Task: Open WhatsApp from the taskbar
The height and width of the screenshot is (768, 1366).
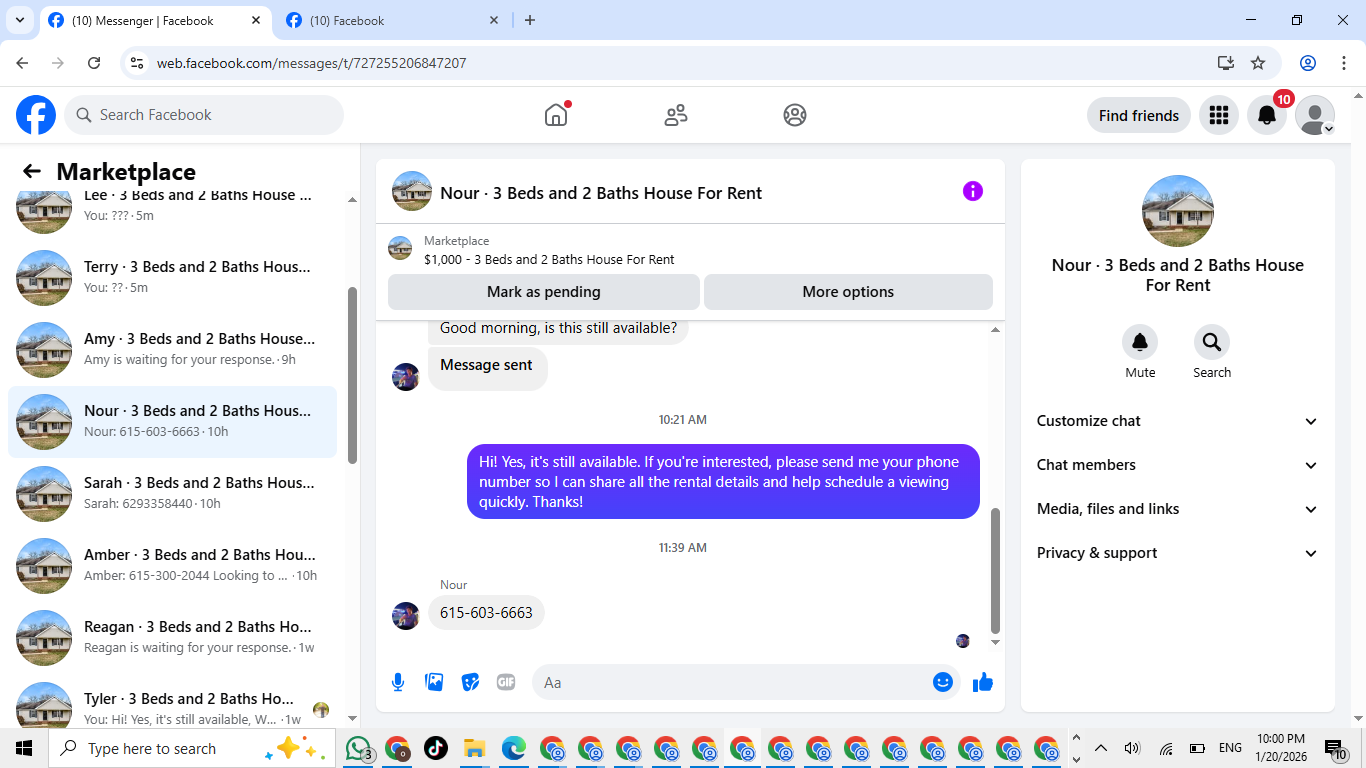Action: [358, 748]
